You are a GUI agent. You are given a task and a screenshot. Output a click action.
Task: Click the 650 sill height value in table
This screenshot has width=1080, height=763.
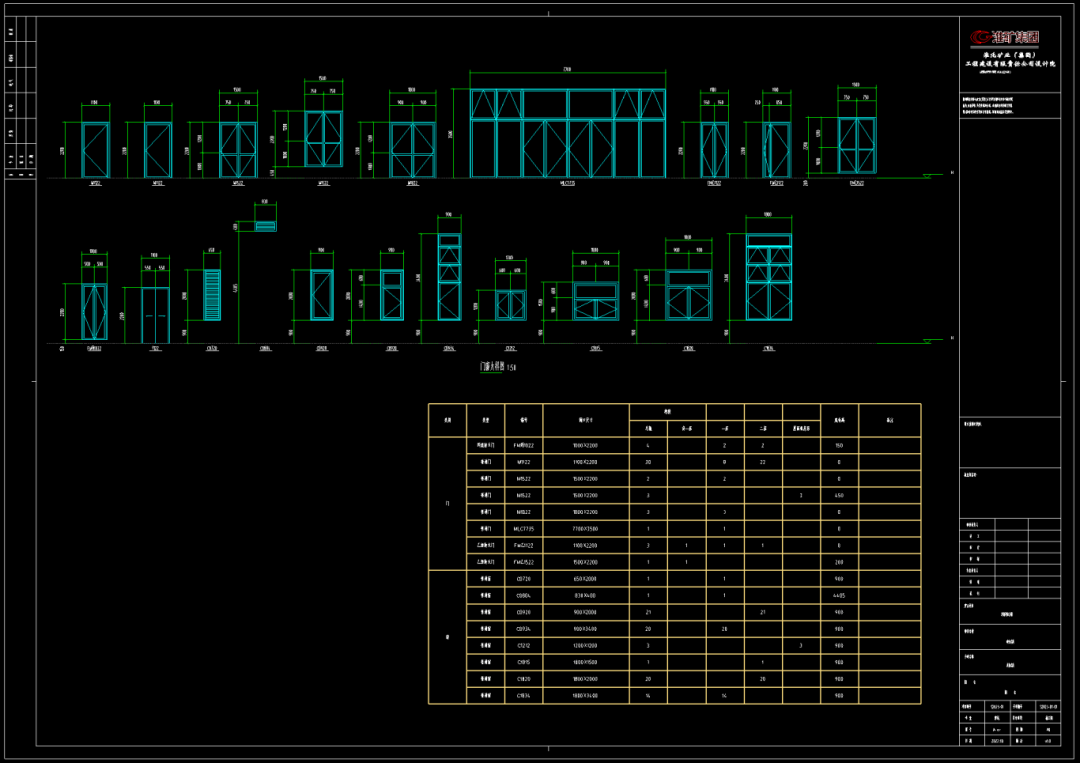pyautogui.click(x=839, y=495)
